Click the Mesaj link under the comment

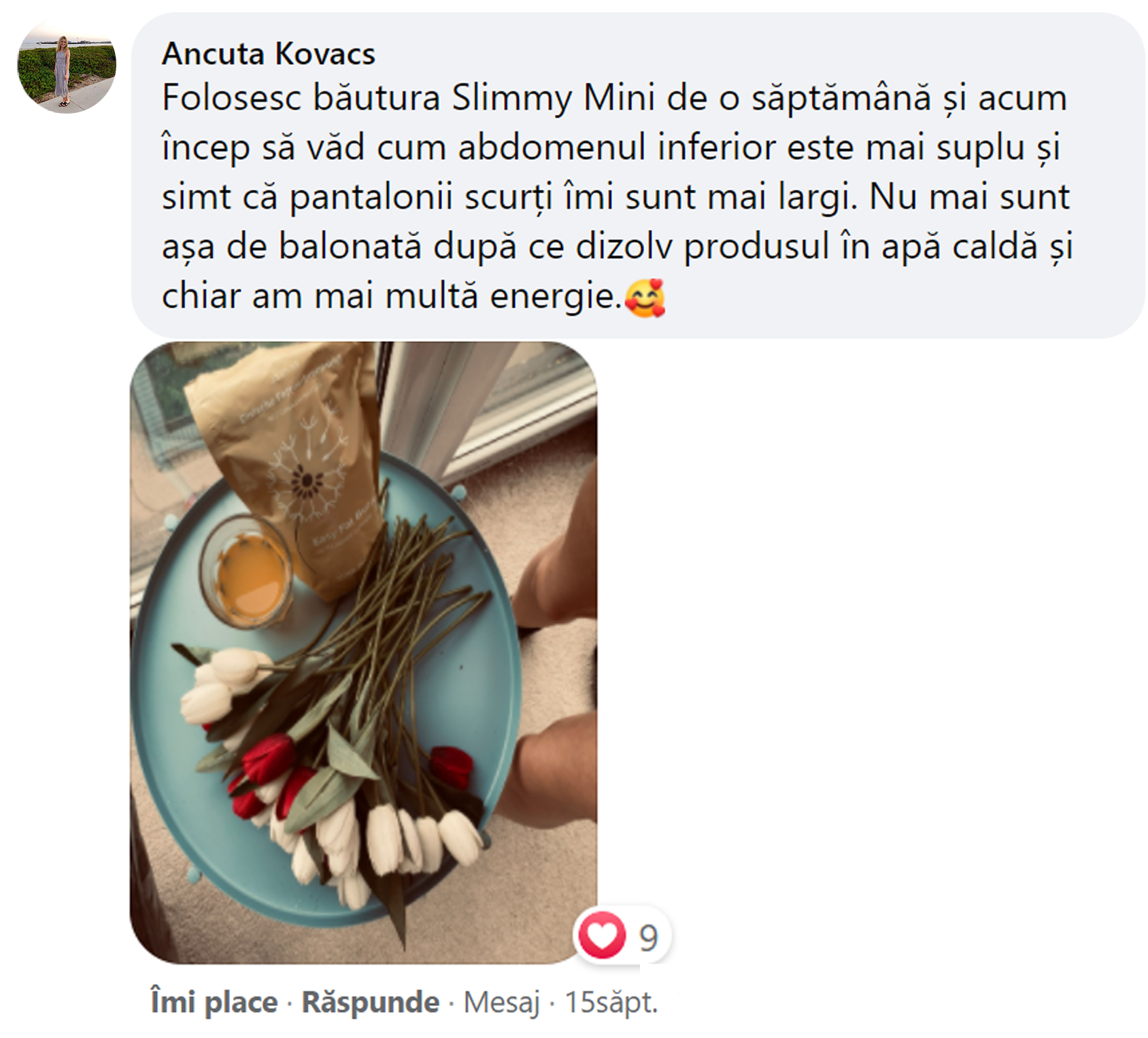502,1002
